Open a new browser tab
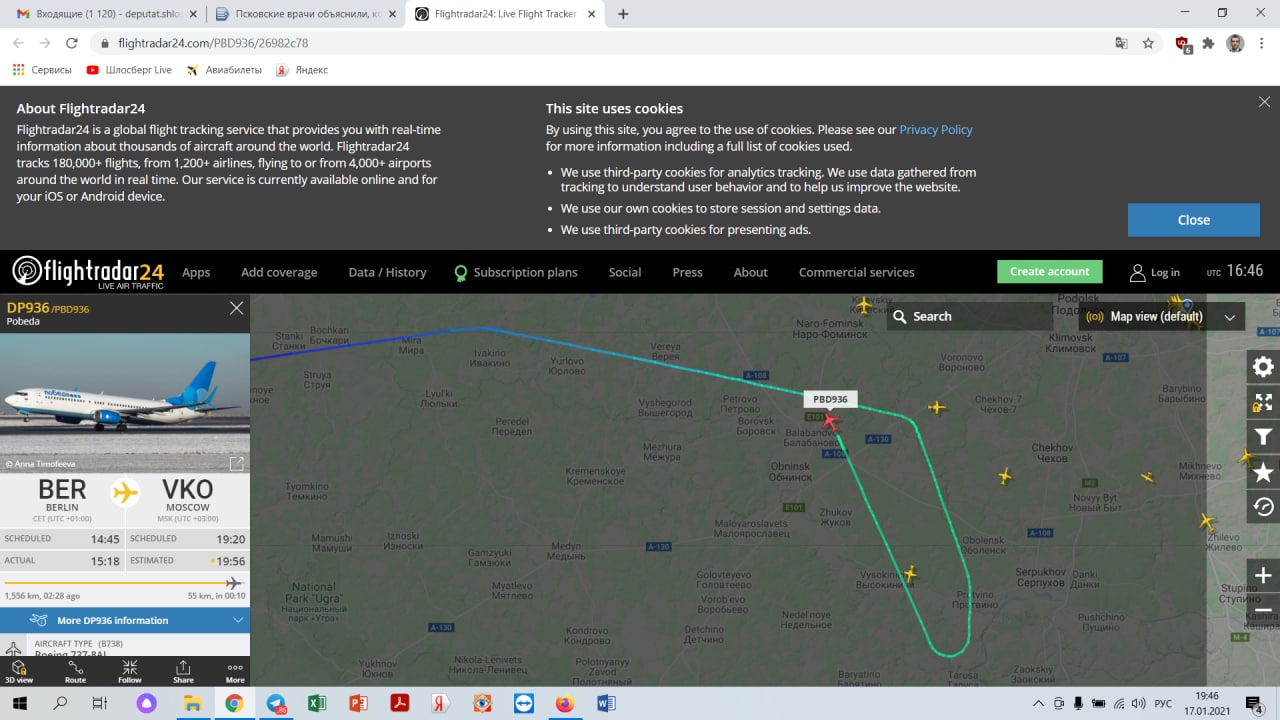Image resolution: width=1280 pixels, height=720 pixels. (623, 14)
